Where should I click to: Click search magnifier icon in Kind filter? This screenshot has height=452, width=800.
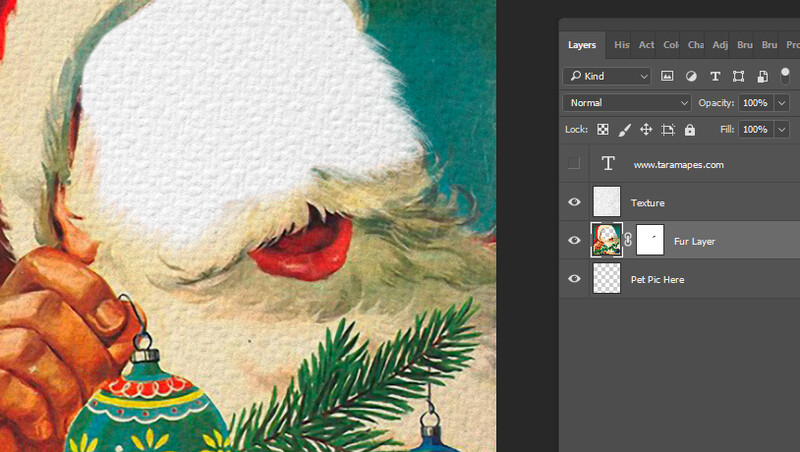(576, 76)
